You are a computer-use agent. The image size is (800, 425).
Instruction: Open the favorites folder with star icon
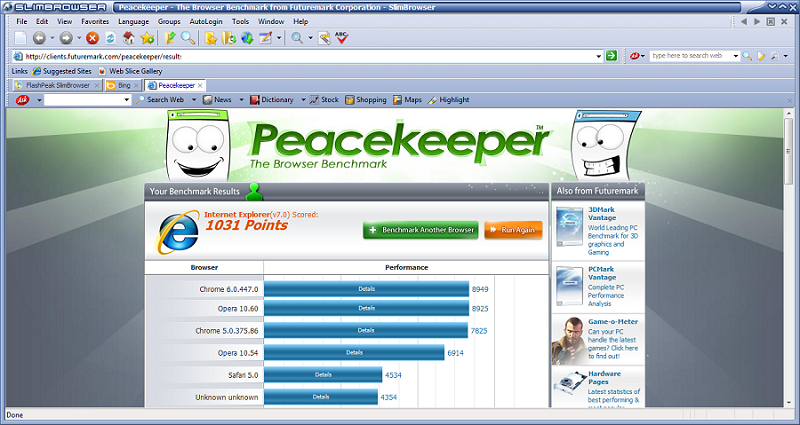pyautogui.click(x=211, y=38)
